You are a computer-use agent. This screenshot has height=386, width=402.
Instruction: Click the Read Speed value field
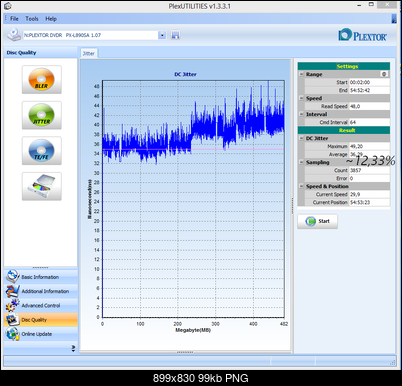[x=369, y=106]
